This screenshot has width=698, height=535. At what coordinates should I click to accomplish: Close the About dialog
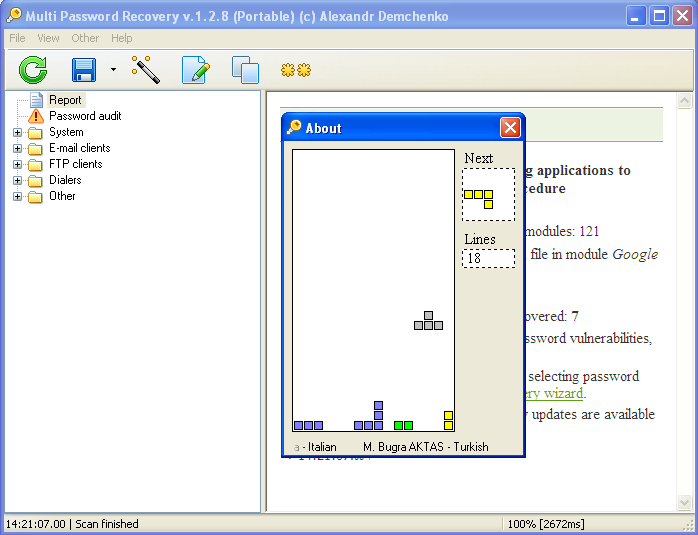click(510, 128)
